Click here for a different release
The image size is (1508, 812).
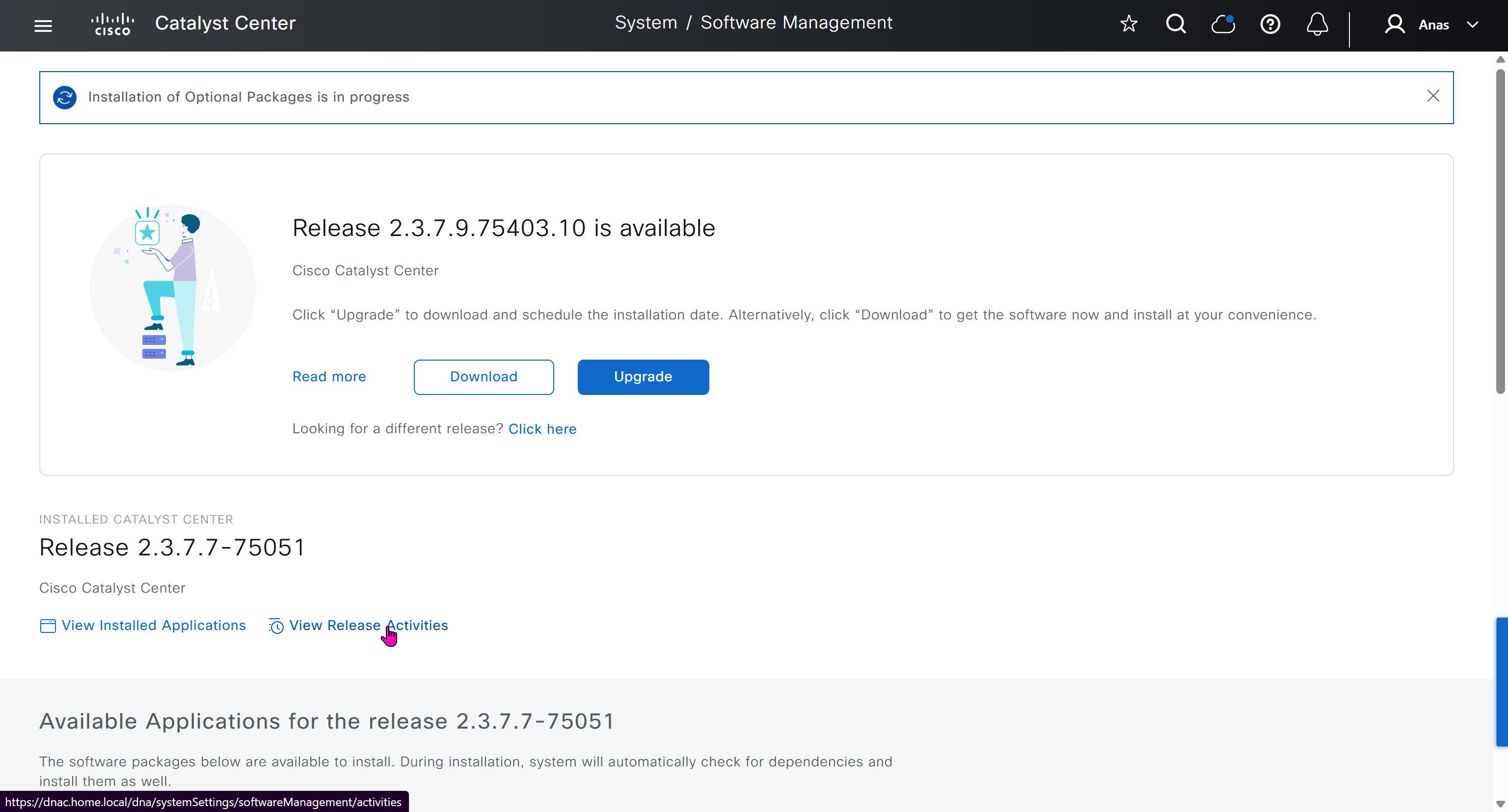pos(542,429)
